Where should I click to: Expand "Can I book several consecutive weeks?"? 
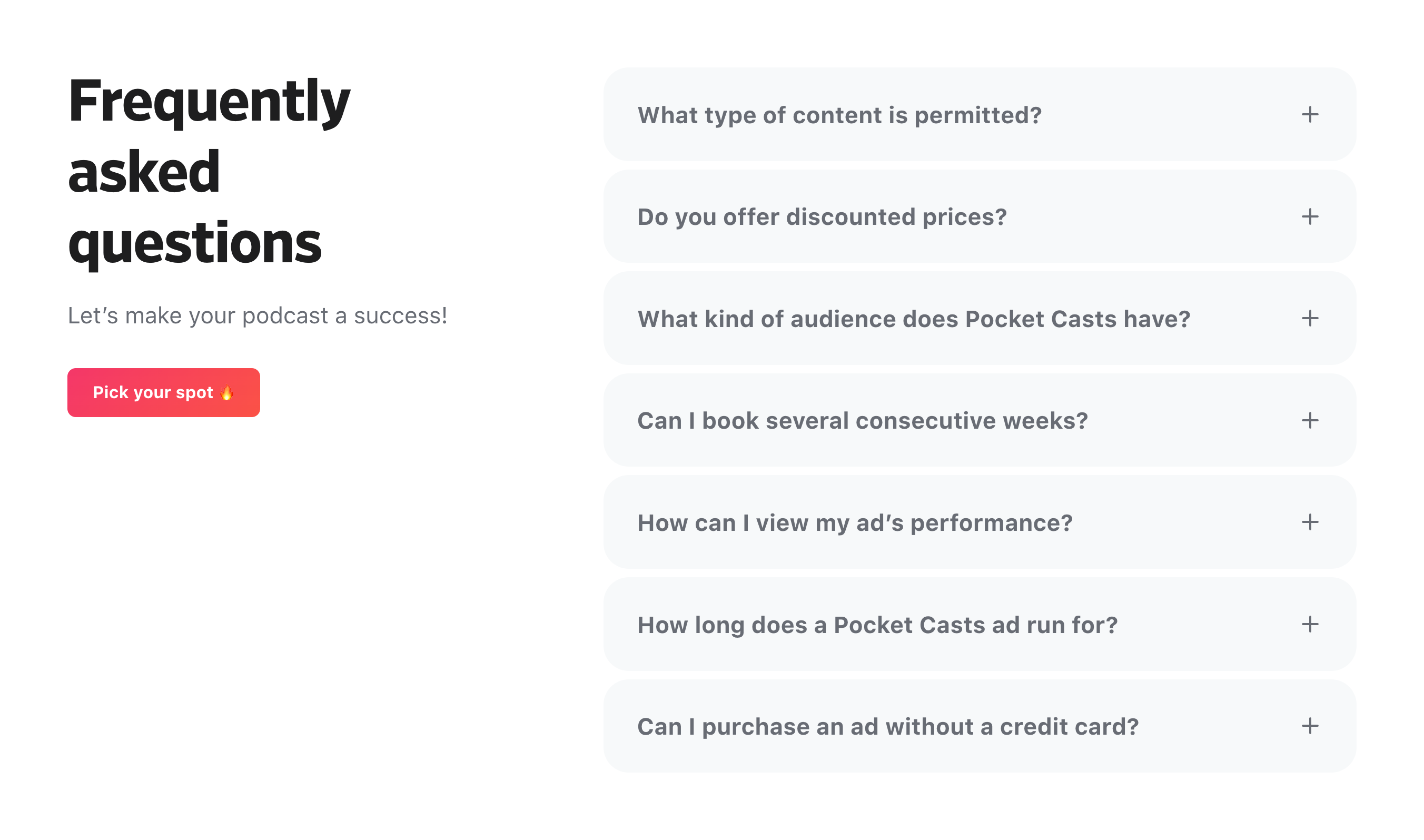coord(862,421)
